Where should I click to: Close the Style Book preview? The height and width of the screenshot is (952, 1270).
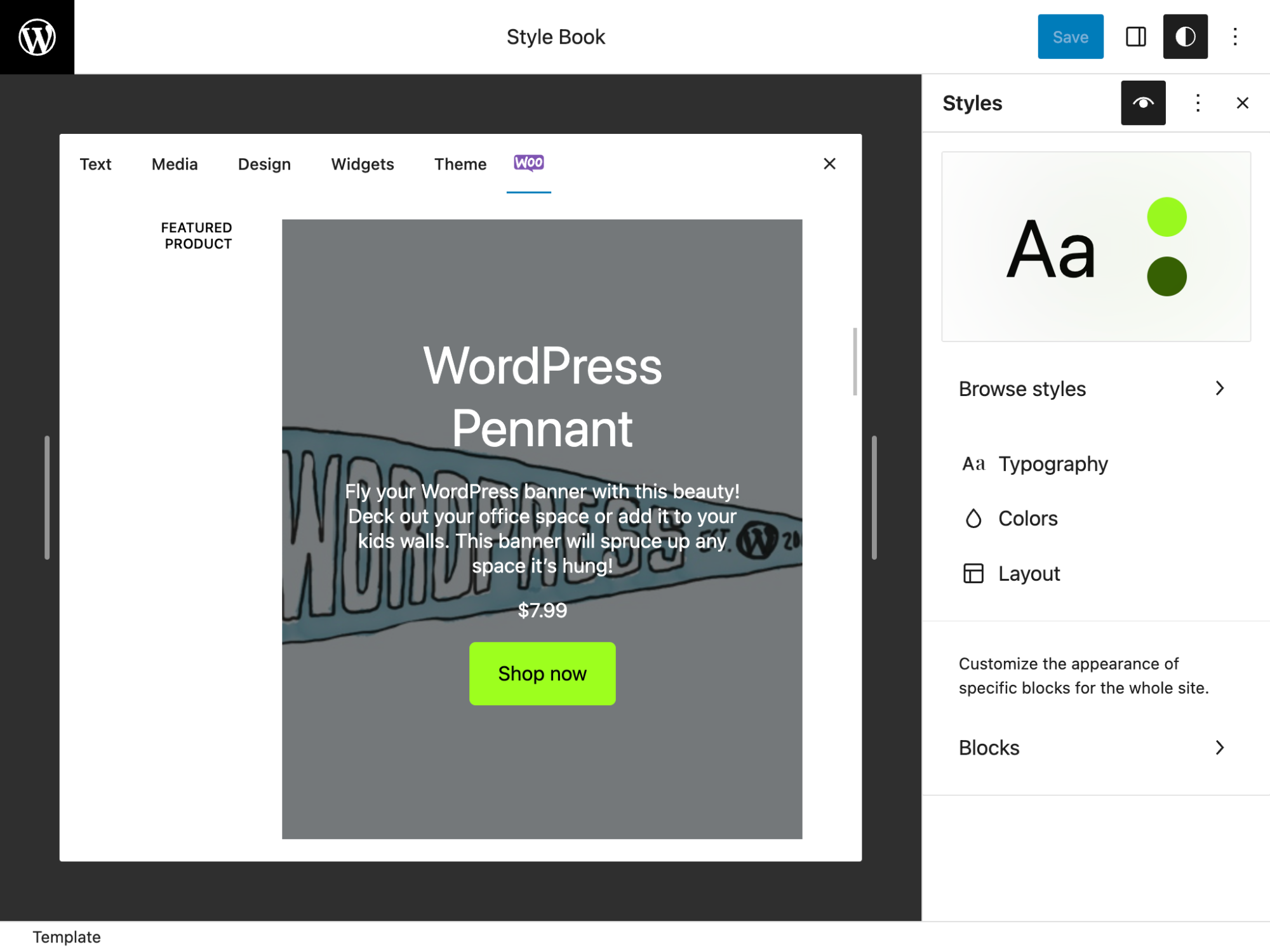(829, 164)
